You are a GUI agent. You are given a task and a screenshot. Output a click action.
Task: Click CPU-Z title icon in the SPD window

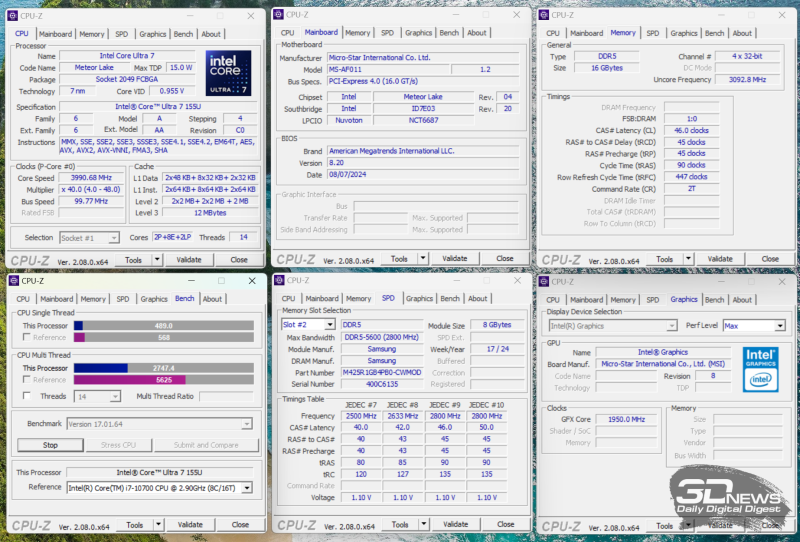280,281
